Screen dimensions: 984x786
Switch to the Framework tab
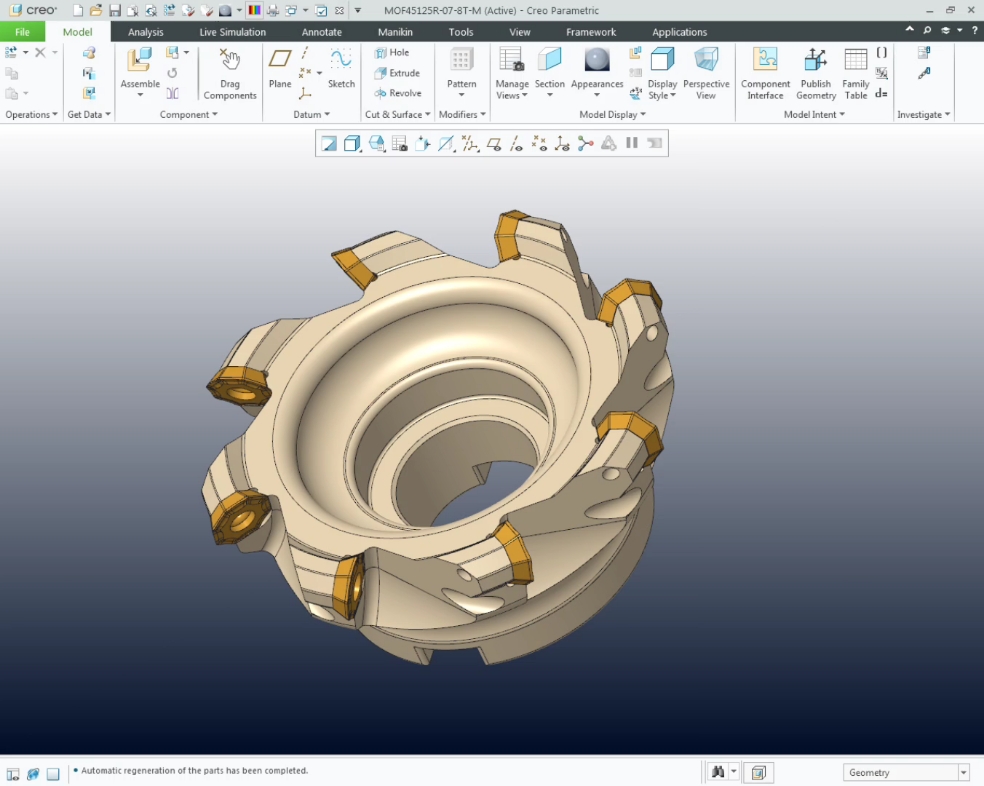(591, 32)
